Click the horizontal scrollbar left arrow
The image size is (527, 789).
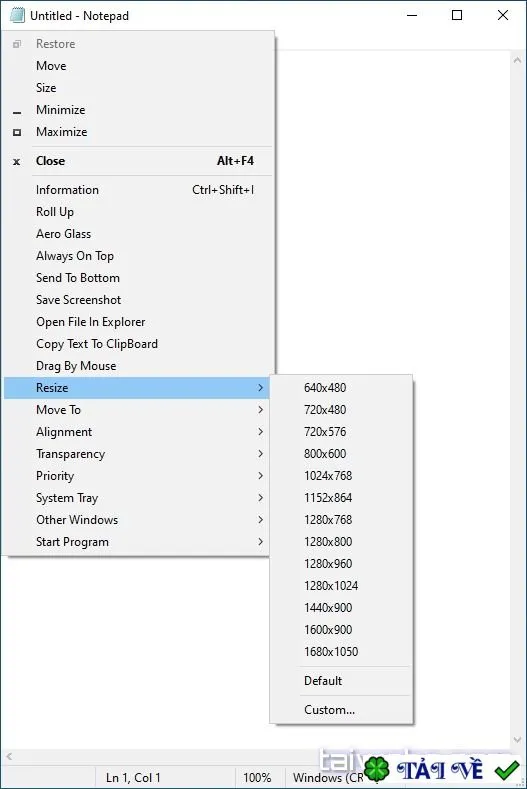(x=9, y=756)
